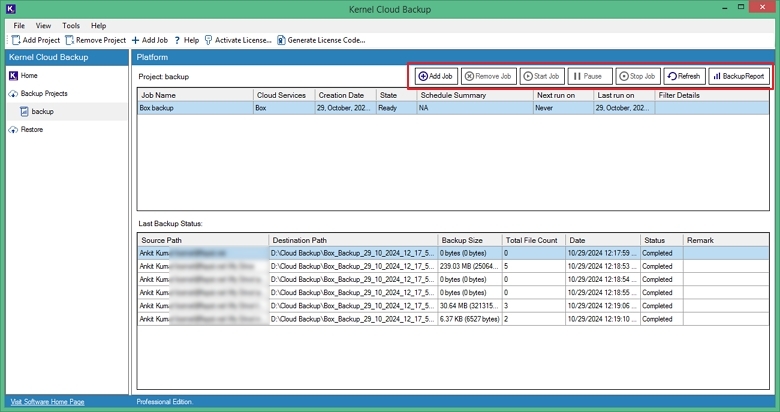
Task: Click the Backup Size column header
Action: pos(470,240)
